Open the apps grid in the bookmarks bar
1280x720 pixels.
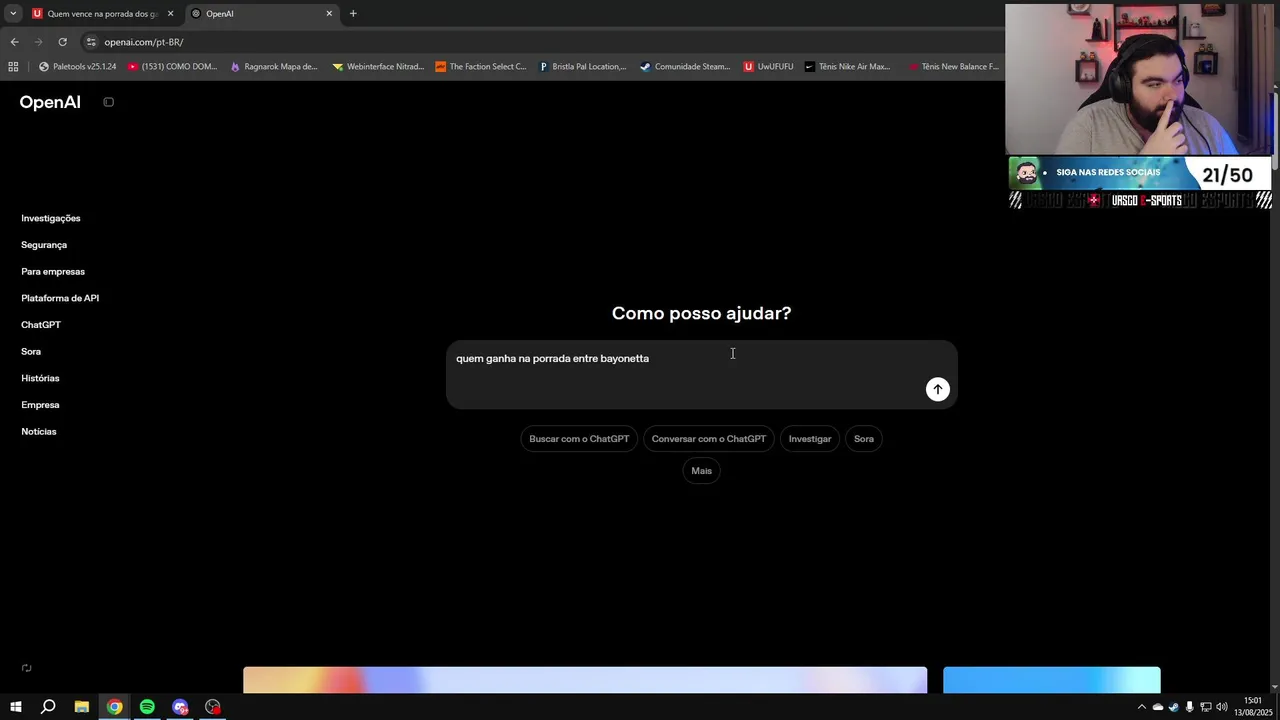tap(13, 67)
